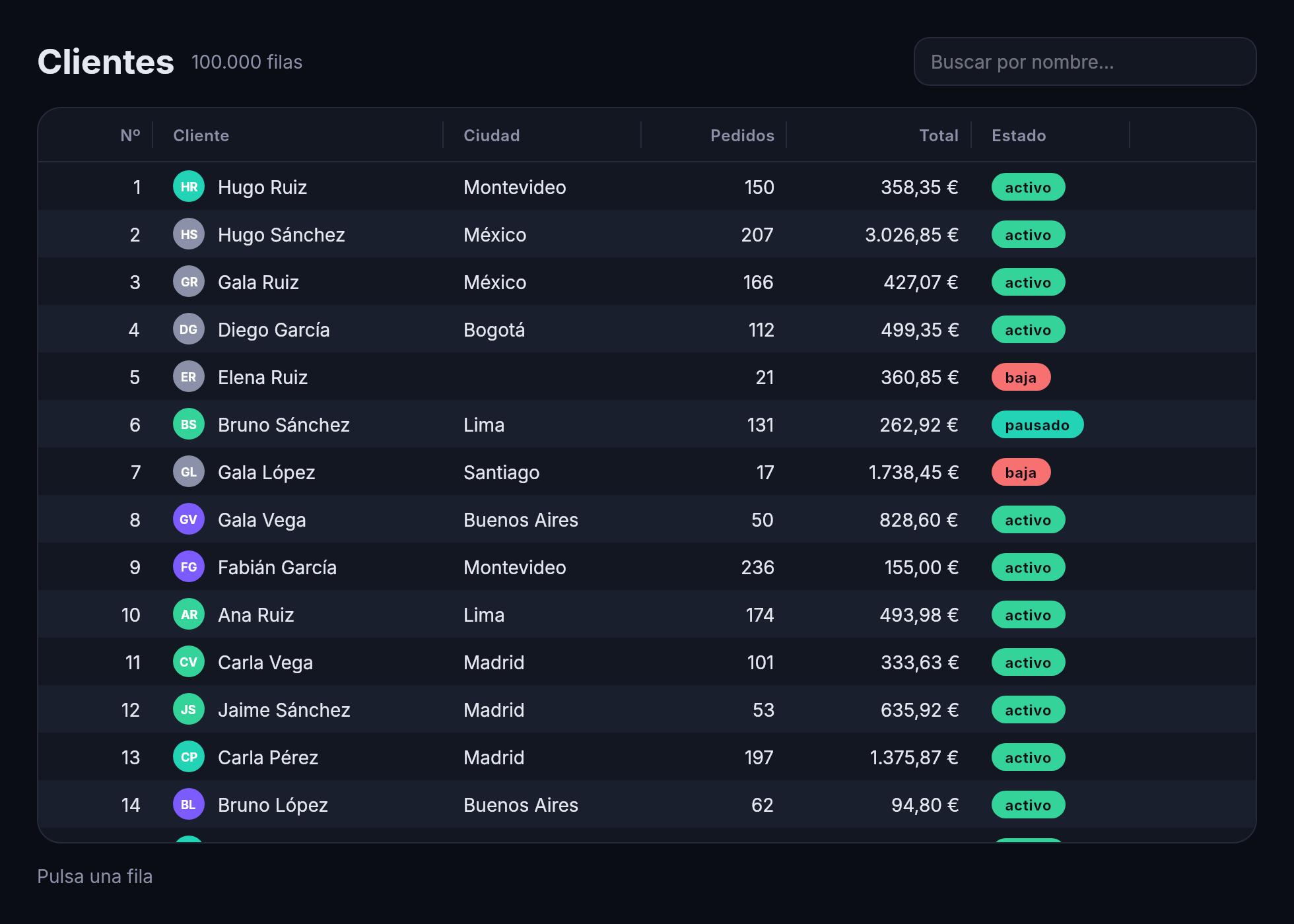Click the activo badge for Hugo Ruiz
Image resolution: width=1294 pixels, height=924 pixels.
point(1028,187)
